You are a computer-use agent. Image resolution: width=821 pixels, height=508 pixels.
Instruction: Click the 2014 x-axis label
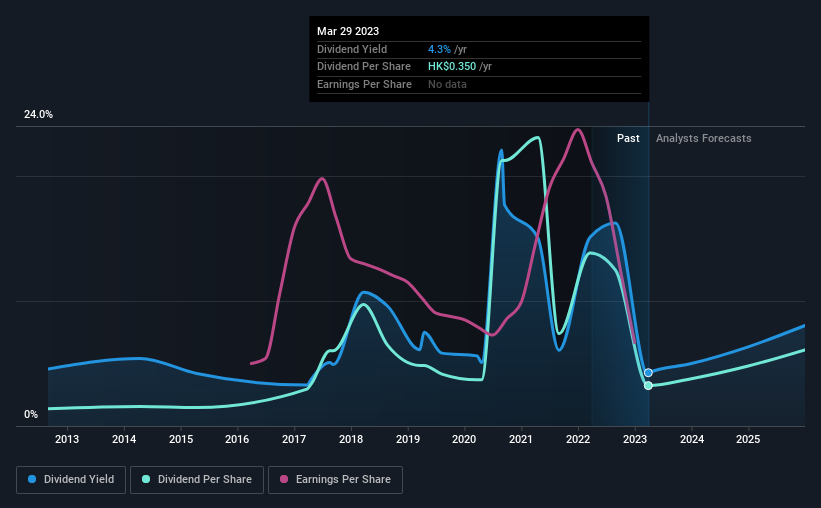click(x=124, y=439)
